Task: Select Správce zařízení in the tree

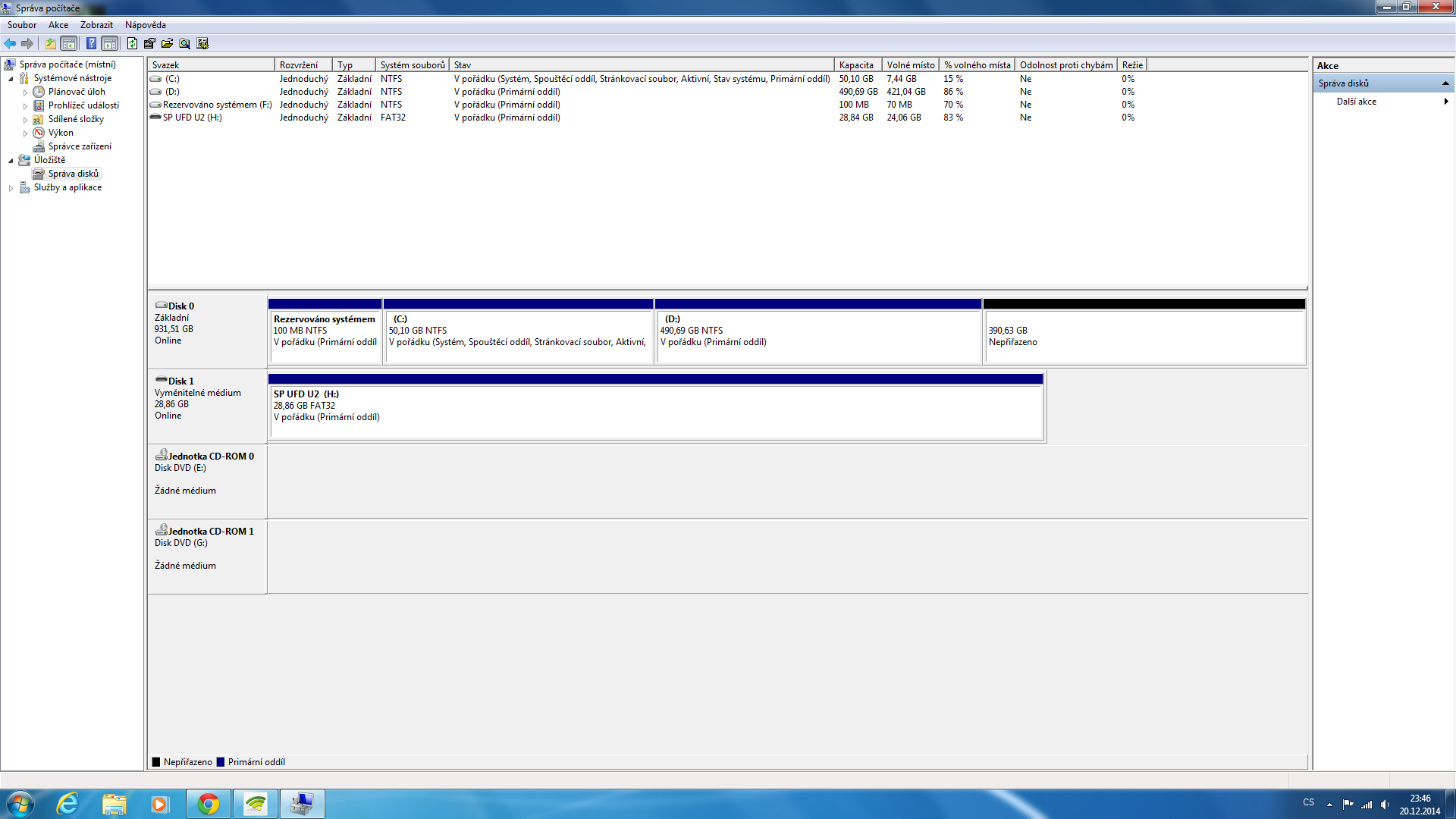Action: coord(80,146)
